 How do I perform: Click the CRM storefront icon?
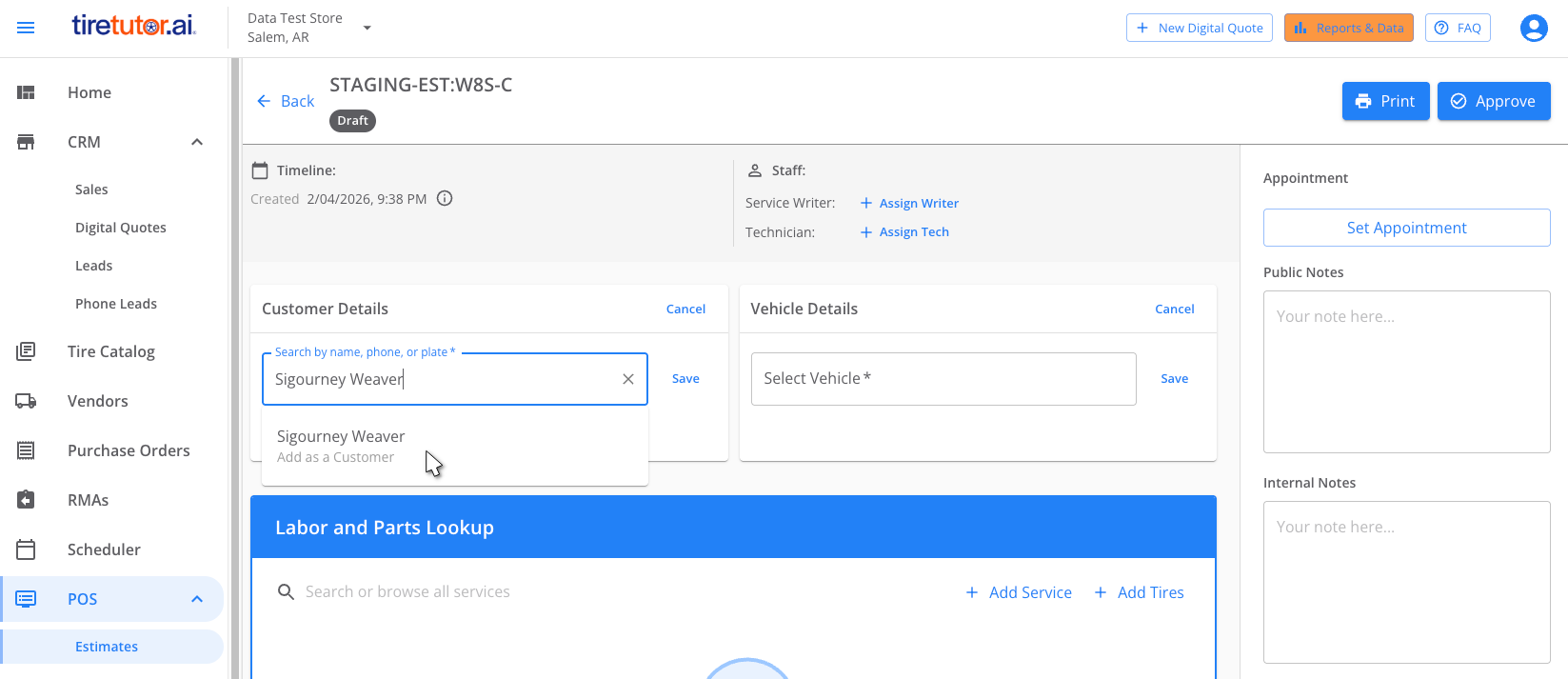(x=26, y=142)
